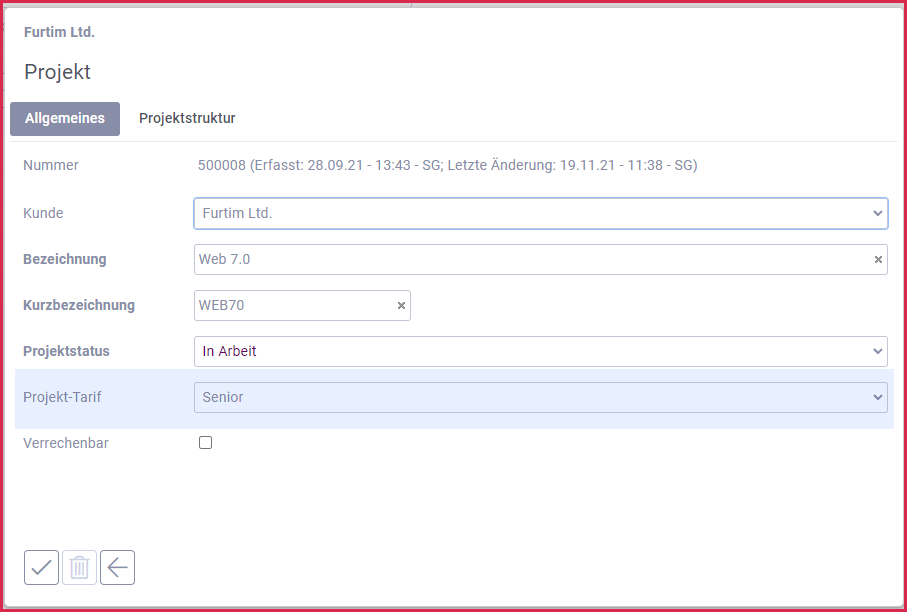The height and width of the screenshot is (612, 907).
Task: Click the Nummer label
Action: 51,165
